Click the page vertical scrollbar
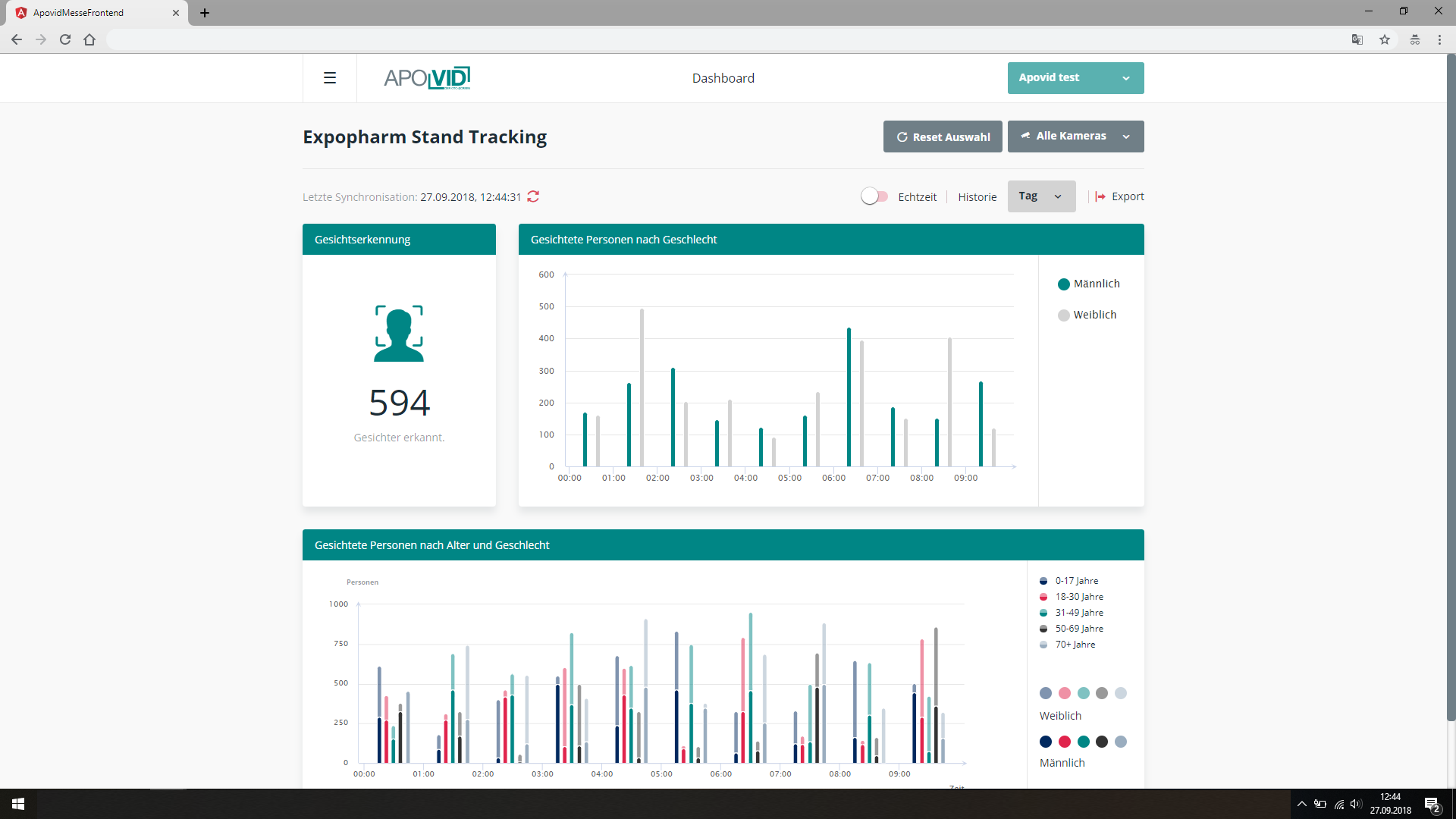This screenshot has height=819, width=1456. click(x=1451, y=387)
